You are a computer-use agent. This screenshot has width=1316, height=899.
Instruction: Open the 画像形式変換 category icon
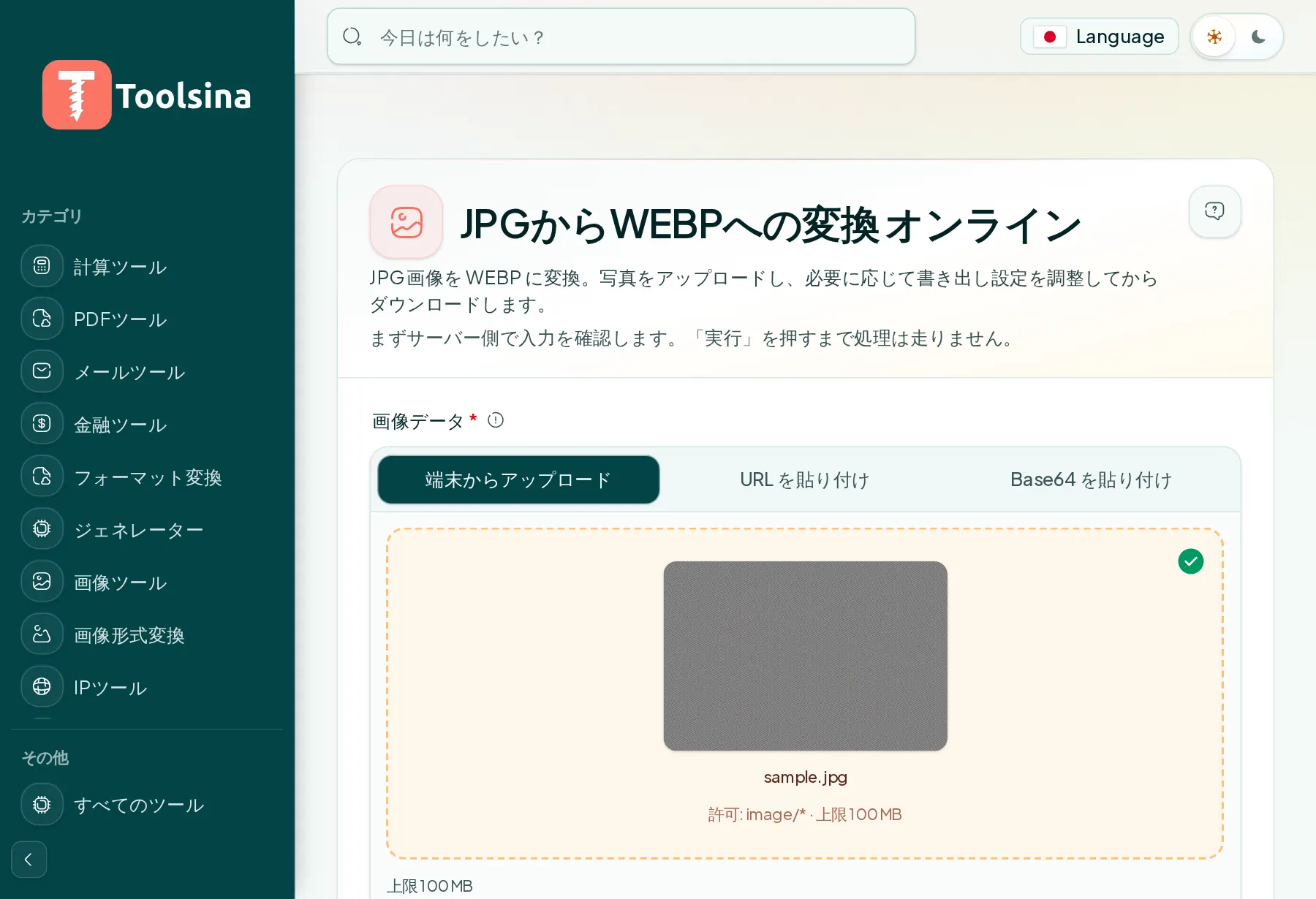coord(42,634)
